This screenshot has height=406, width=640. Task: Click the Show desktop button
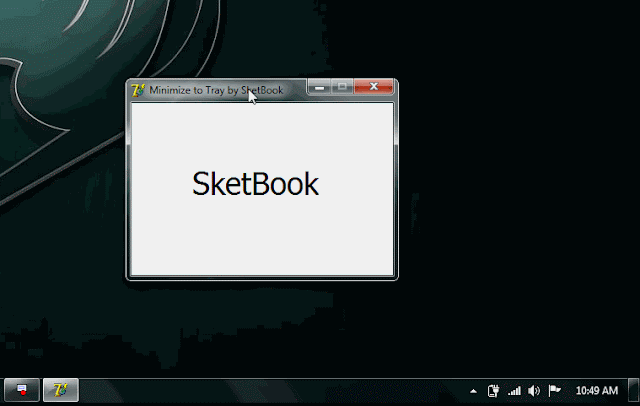pyautogui.click(x=633, y=390)
